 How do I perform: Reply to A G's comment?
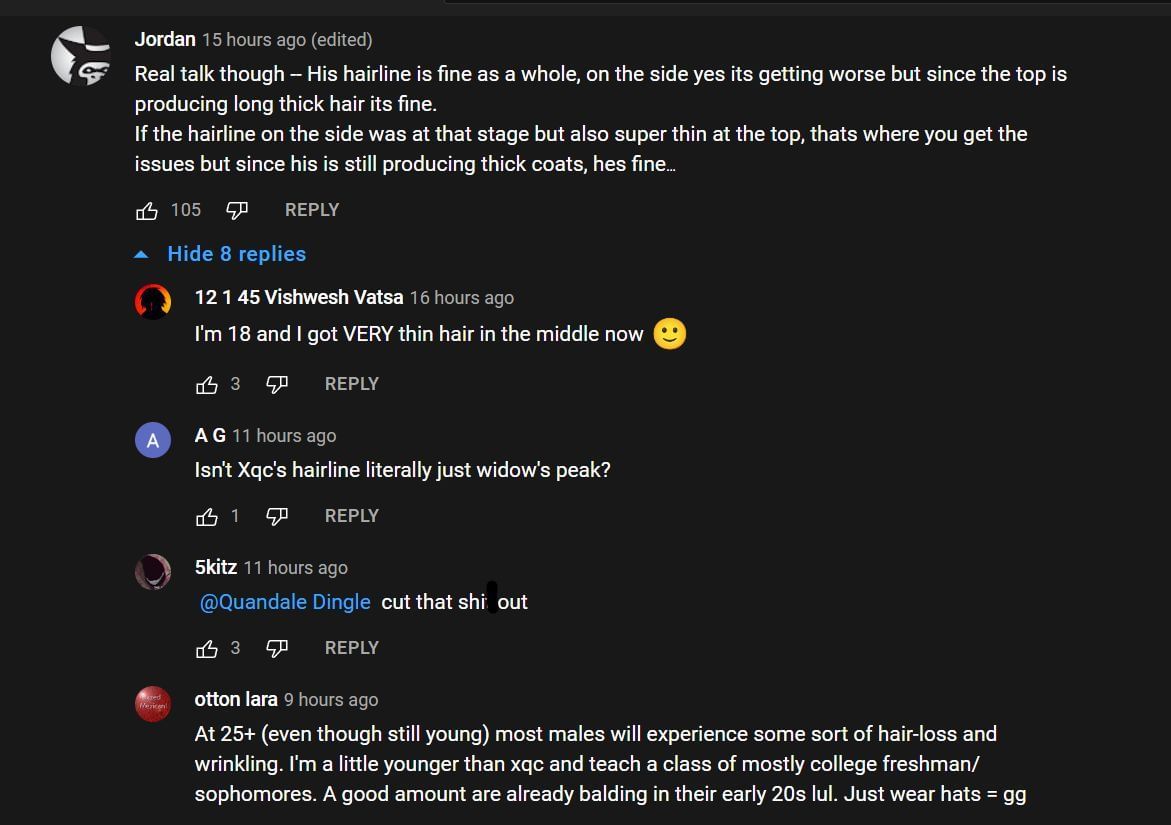tap(352, 516)
